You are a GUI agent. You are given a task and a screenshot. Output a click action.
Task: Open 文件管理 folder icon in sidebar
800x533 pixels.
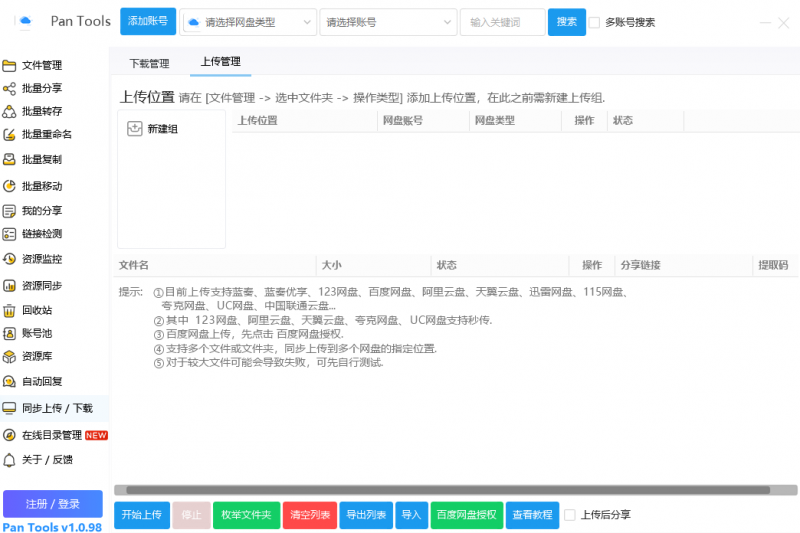coord(9,65)
